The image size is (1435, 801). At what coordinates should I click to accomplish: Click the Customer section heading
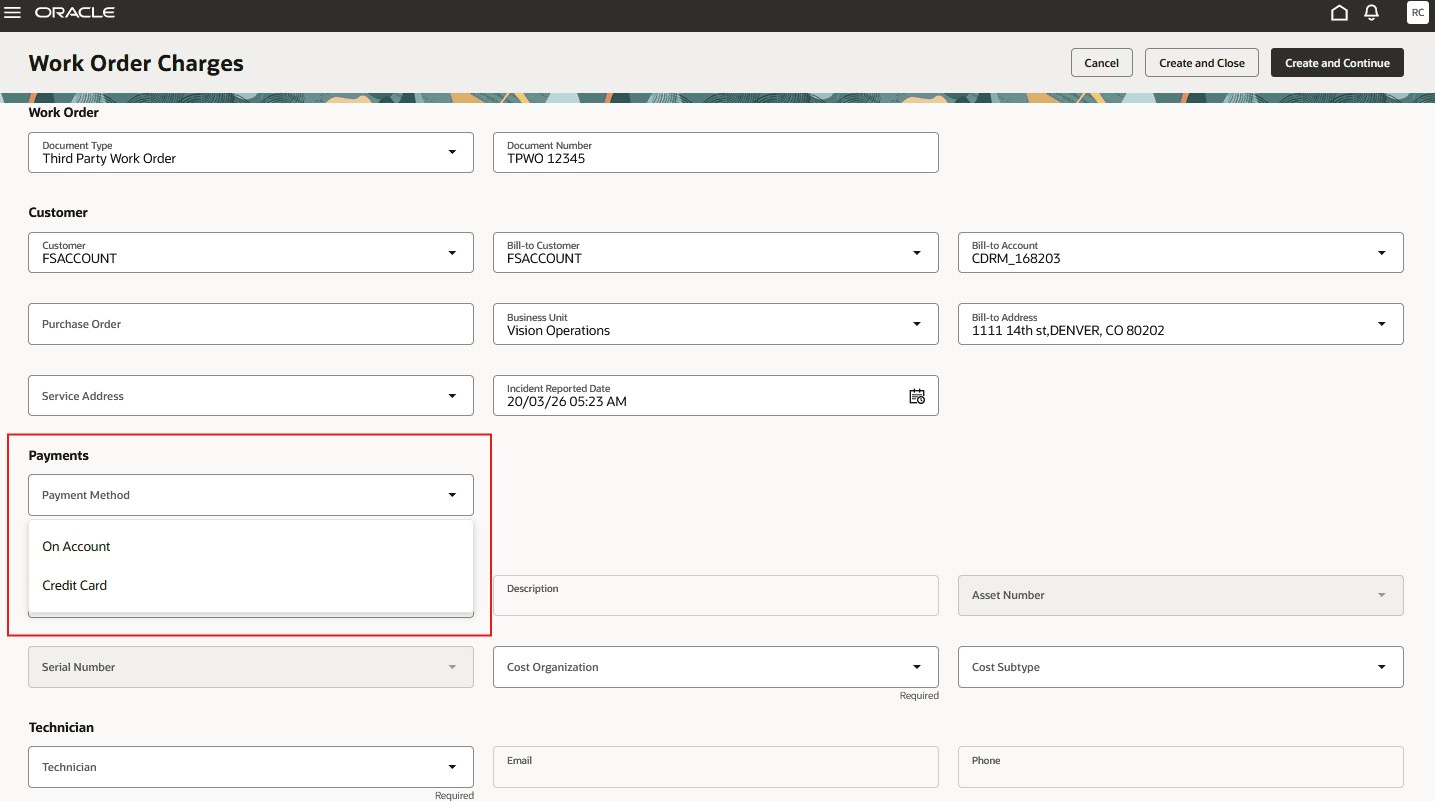point(58,212)
